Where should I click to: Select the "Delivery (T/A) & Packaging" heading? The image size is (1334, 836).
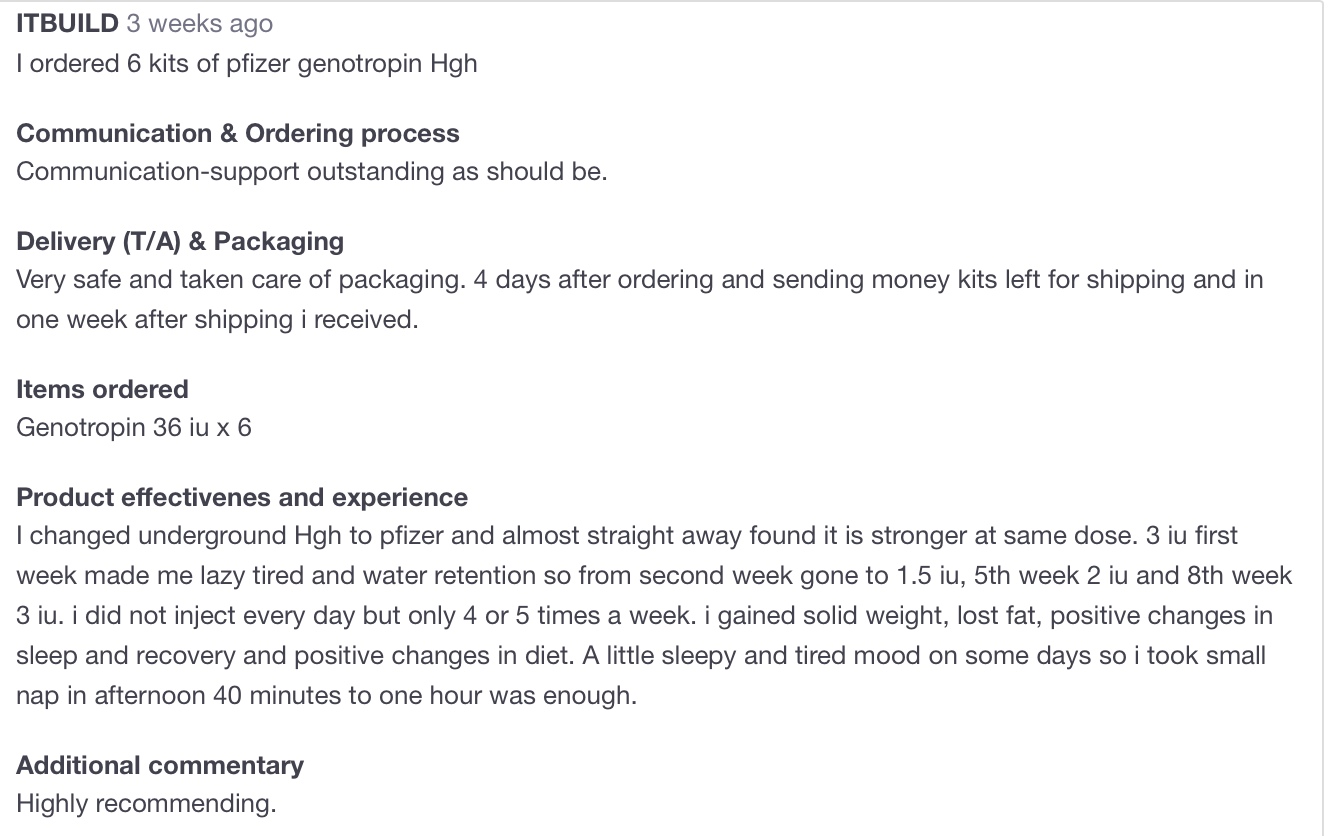point(180,241)
